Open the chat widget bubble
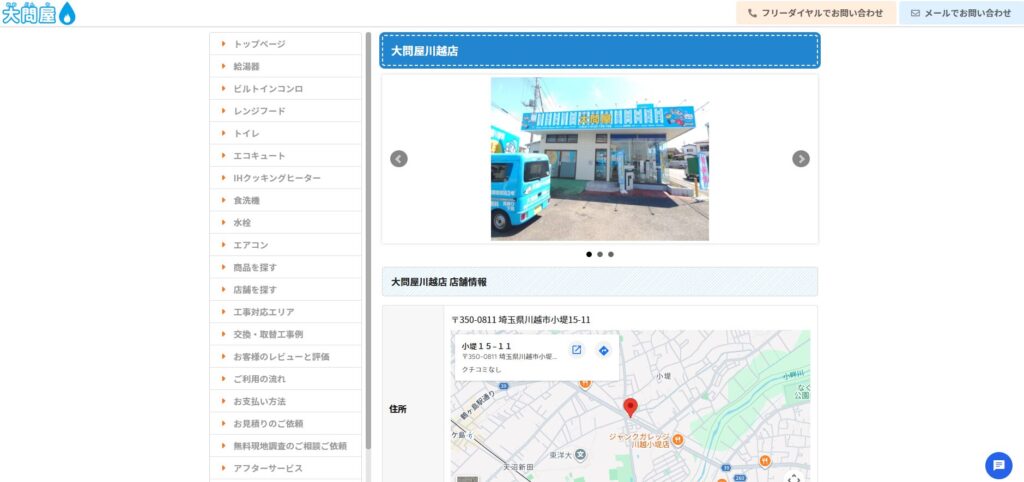 point(998,465)
